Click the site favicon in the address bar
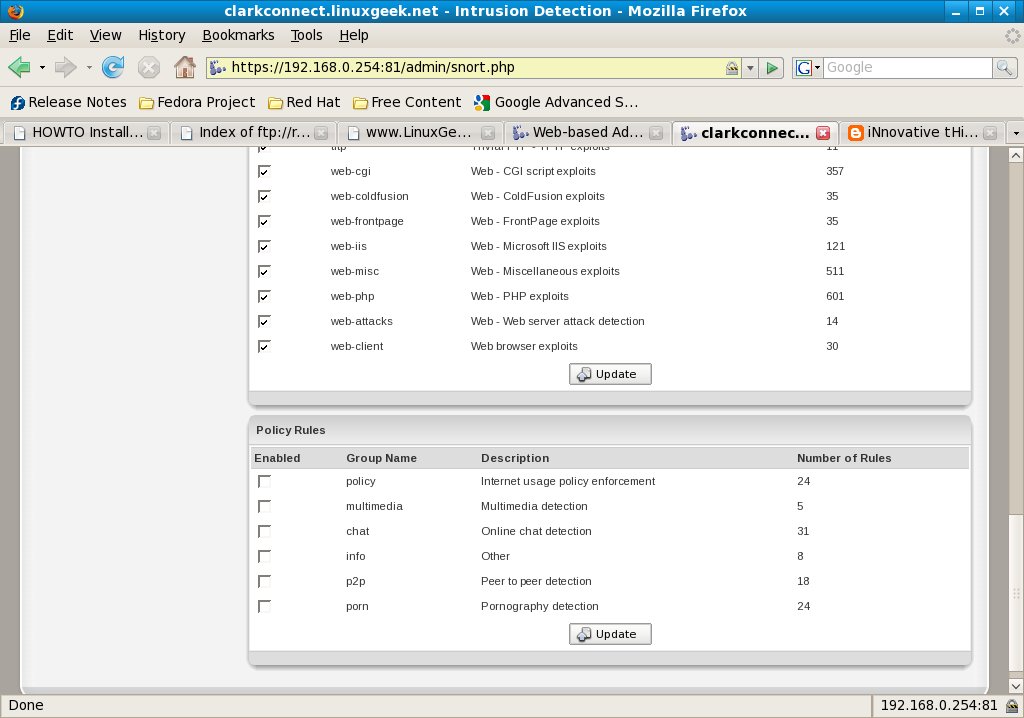The height and width of the screenshot is (718, 1024). click(x=217, y=67)
